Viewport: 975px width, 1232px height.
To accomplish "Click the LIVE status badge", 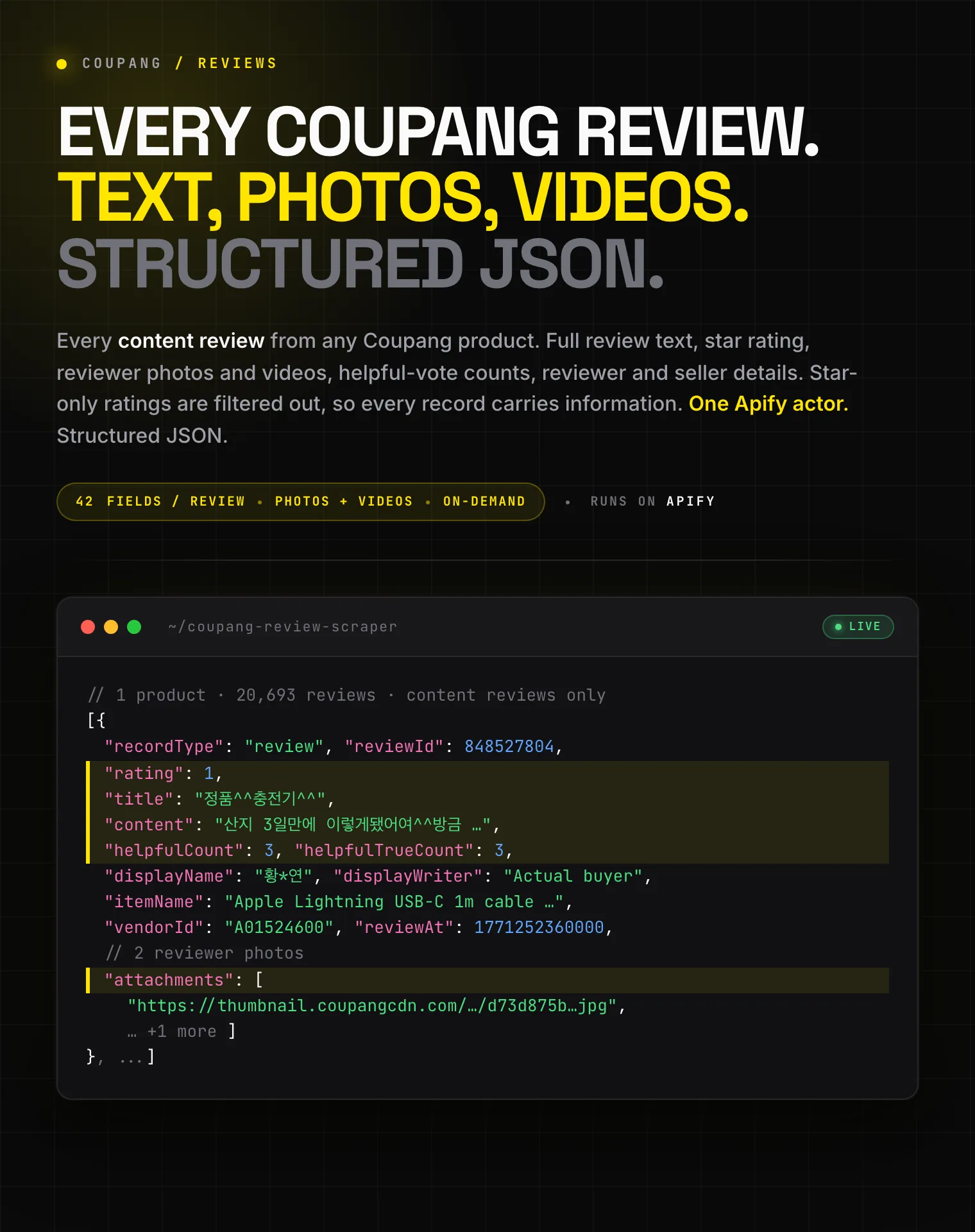I will [x=858, y=627].
